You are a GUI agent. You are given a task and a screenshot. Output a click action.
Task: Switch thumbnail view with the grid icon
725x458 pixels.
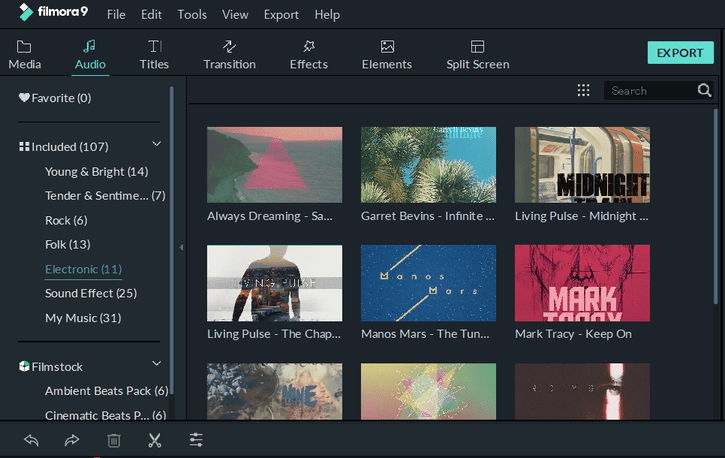coord(584,90)
